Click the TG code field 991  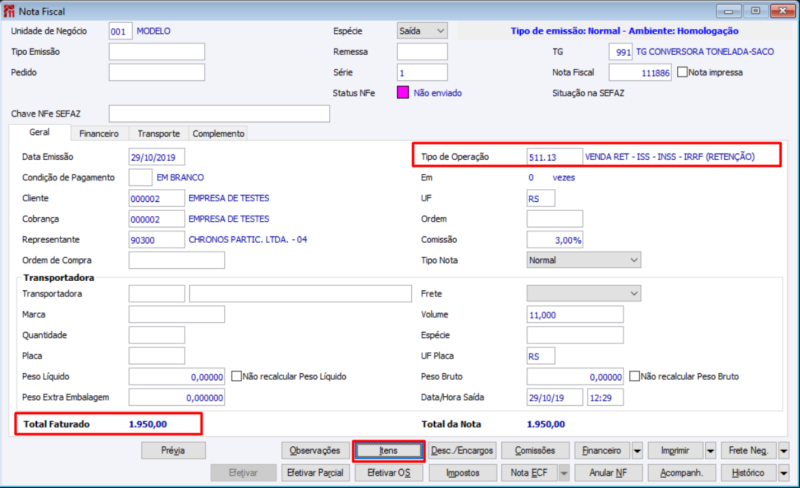tap(620, 52)
